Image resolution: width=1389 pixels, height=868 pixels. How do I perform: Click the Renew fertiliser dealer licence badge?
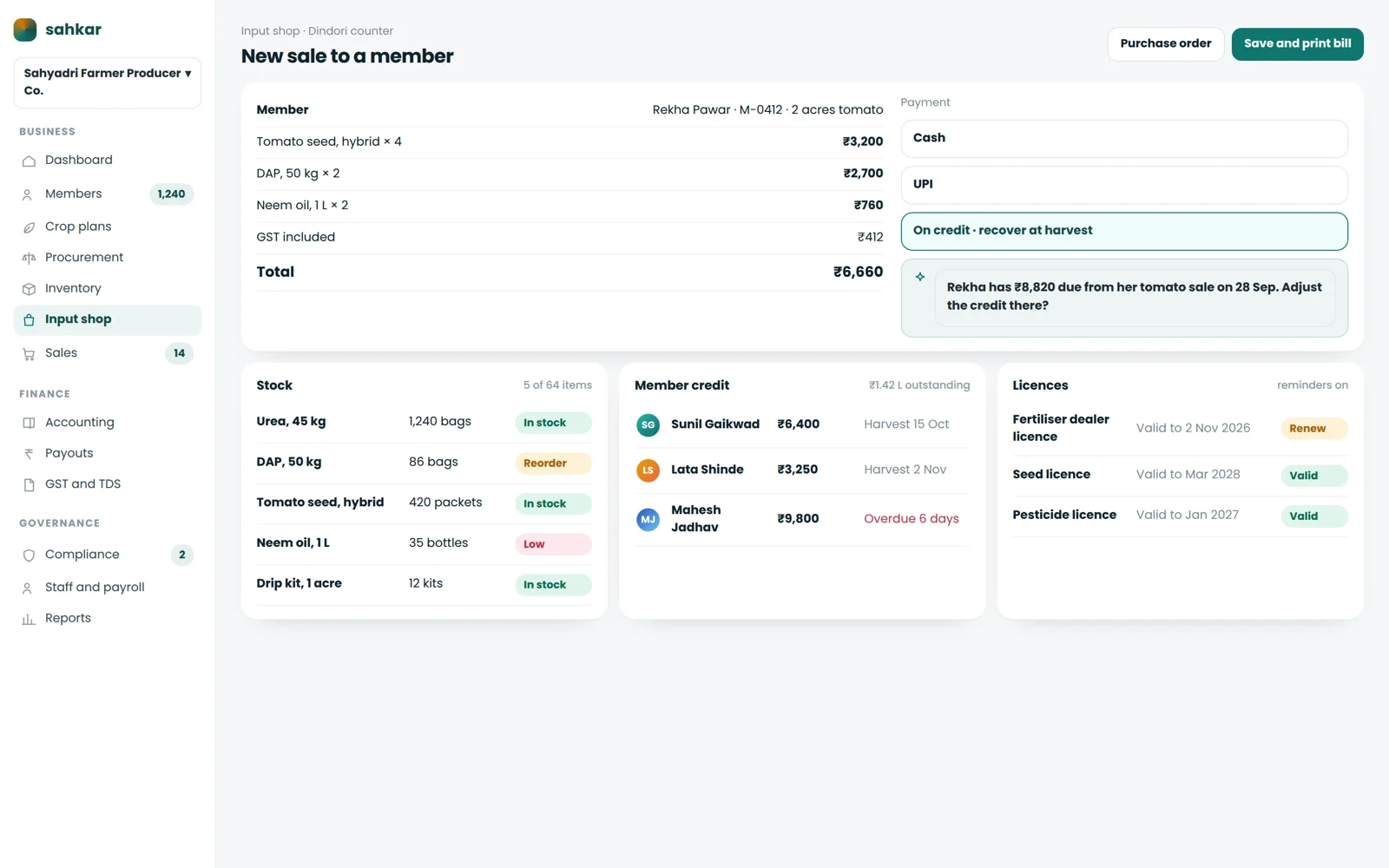(x=1313, y=429)
